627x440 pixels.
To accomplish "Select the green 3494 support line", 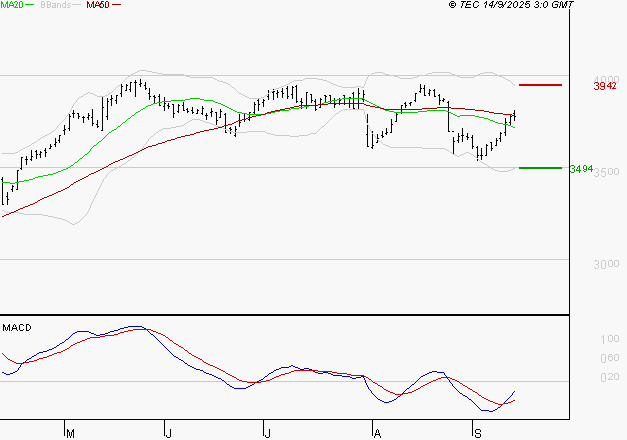I will tap(541, 168).
